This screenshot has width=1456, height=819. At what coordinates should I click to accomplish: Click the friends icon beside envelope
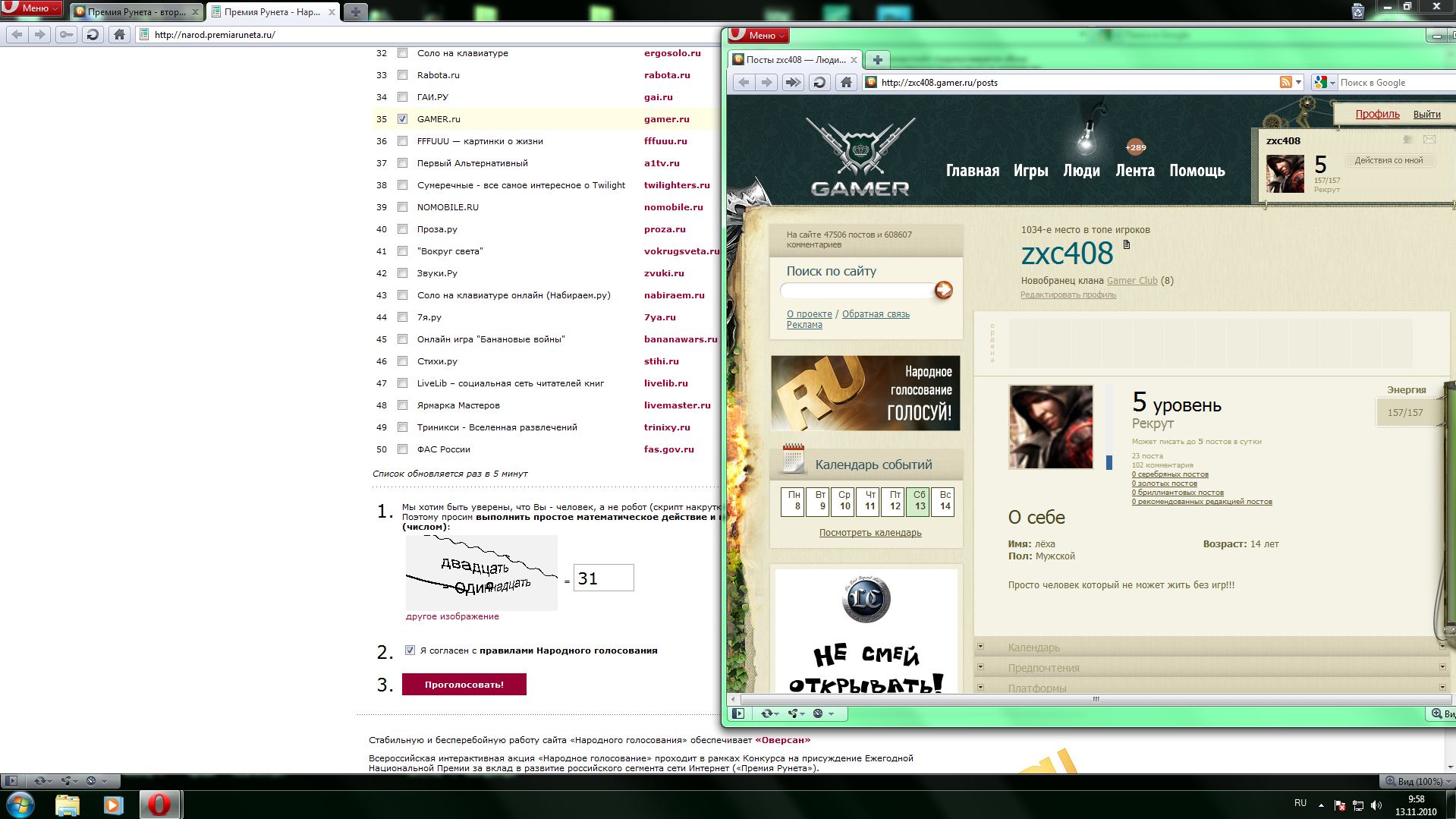click(x=1407, y=140)
